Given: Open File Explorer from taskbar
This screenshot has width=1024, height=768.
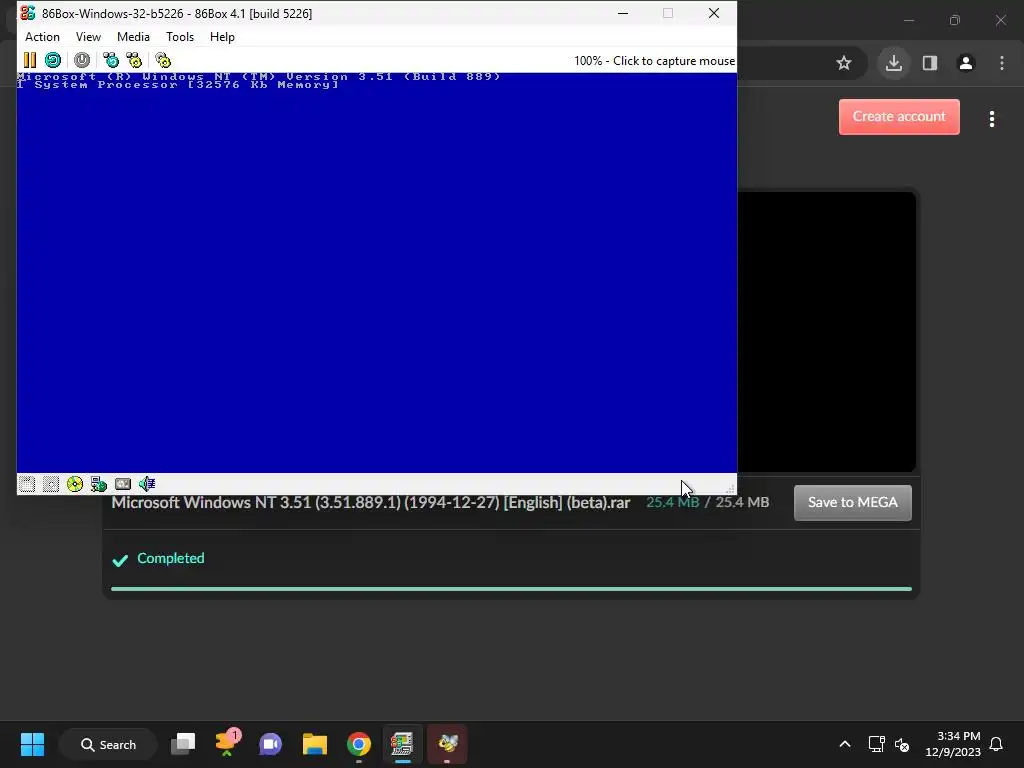Looking at the screenshot, I should tap(315, 744).
